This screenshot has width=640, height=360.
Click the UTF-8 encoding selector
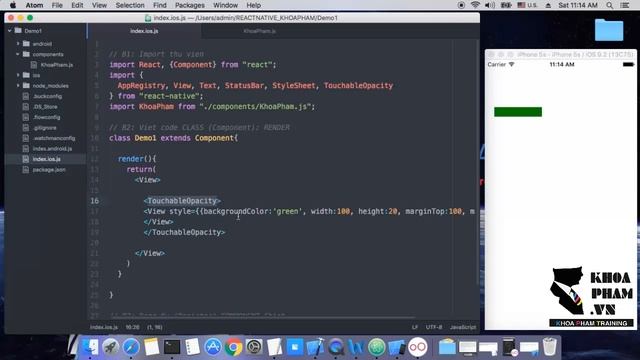(433, 327)
